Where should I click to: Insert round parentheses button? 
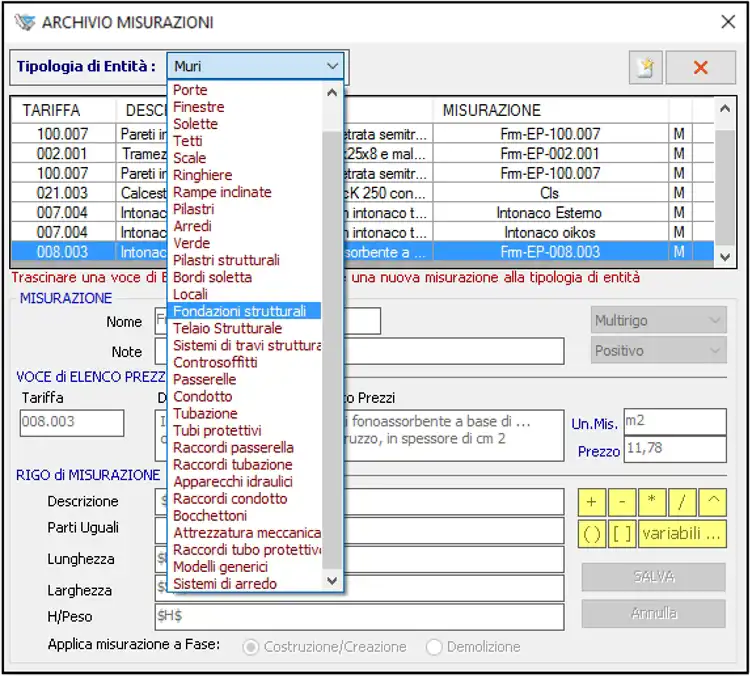592,533
